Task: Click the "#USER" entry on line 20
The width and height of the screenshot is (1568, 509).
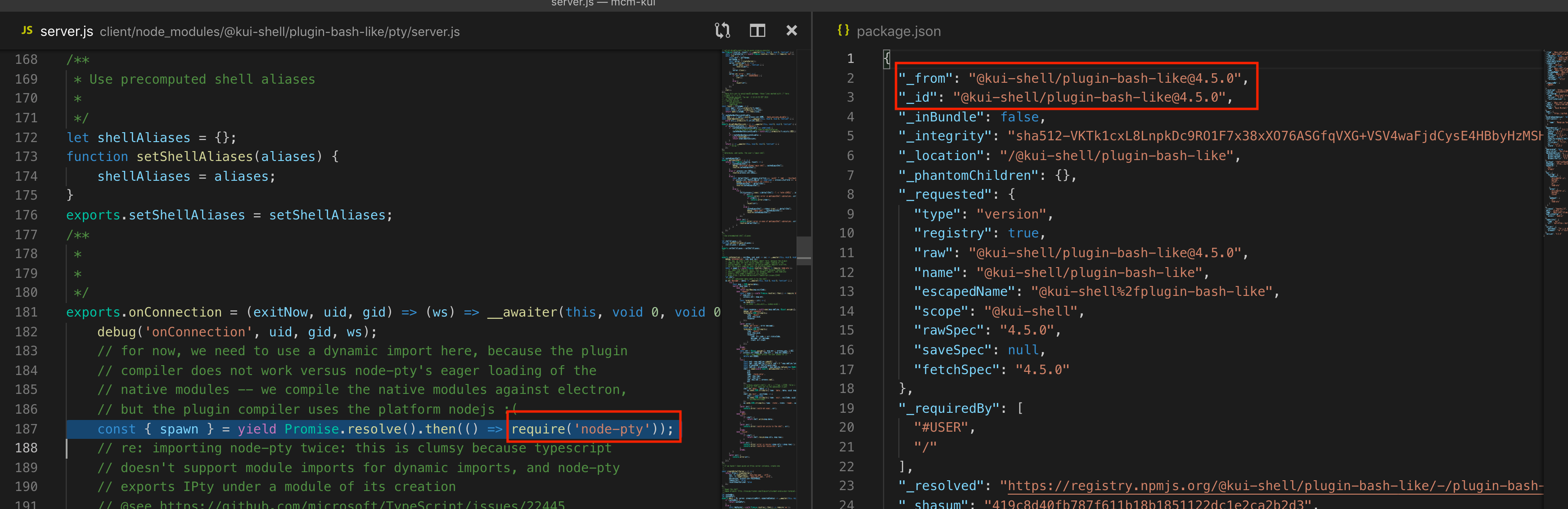Action: pos(941,428)
